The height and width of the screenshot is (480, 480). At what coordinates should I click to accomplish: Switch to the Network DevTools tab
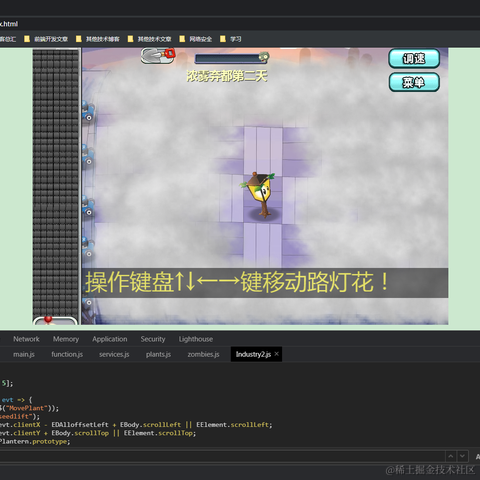pyautogui.click(x=26, y=339)
